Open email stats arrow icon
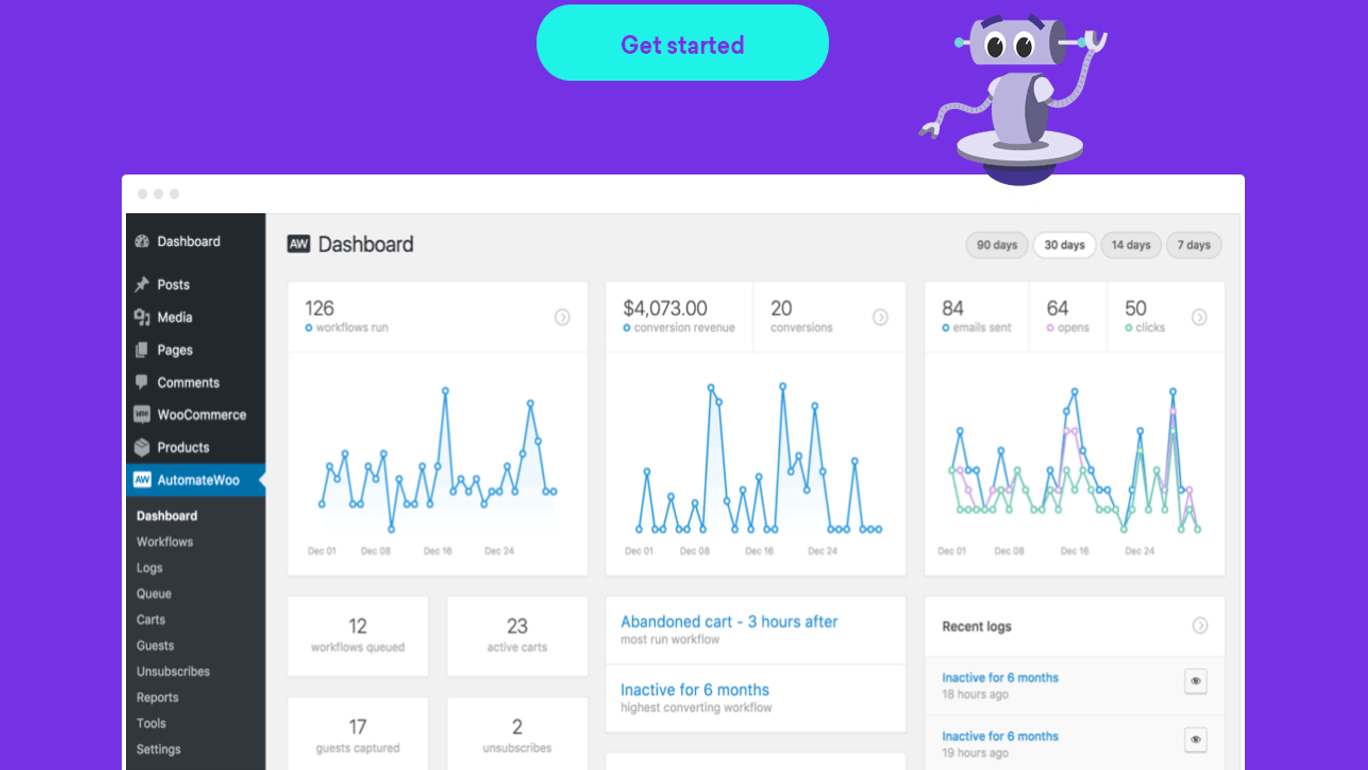1368x770 pixels. (x=1199, y=317)
